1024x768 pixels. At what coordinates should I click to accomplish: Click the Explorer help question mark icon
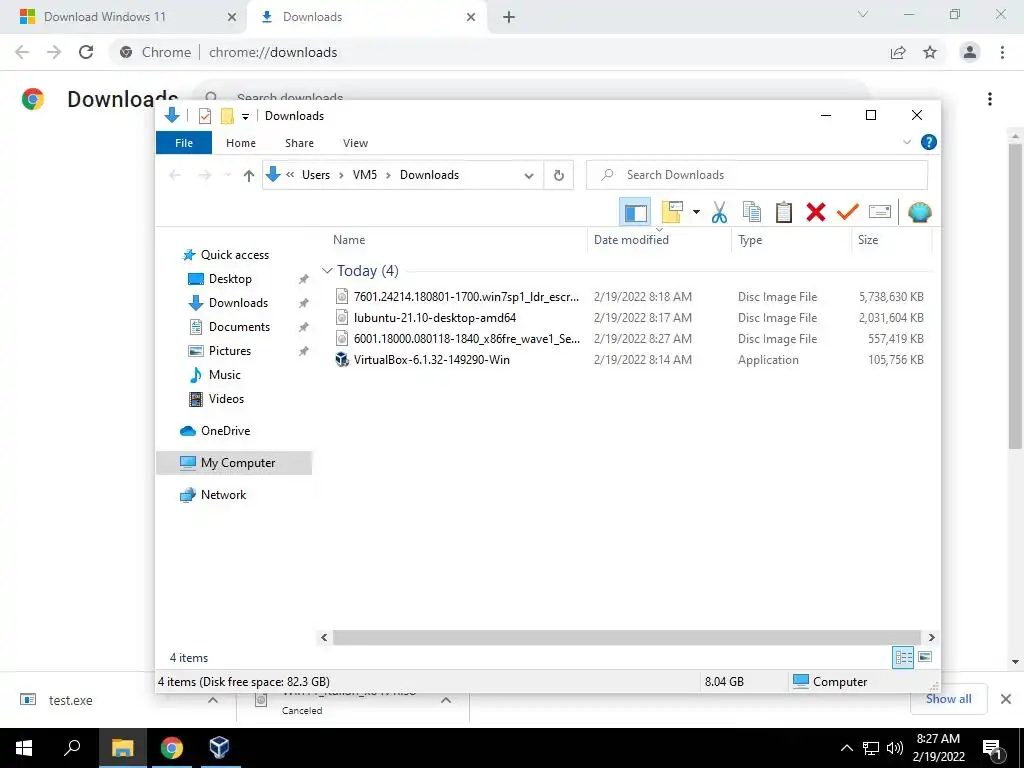click(929, 142)
